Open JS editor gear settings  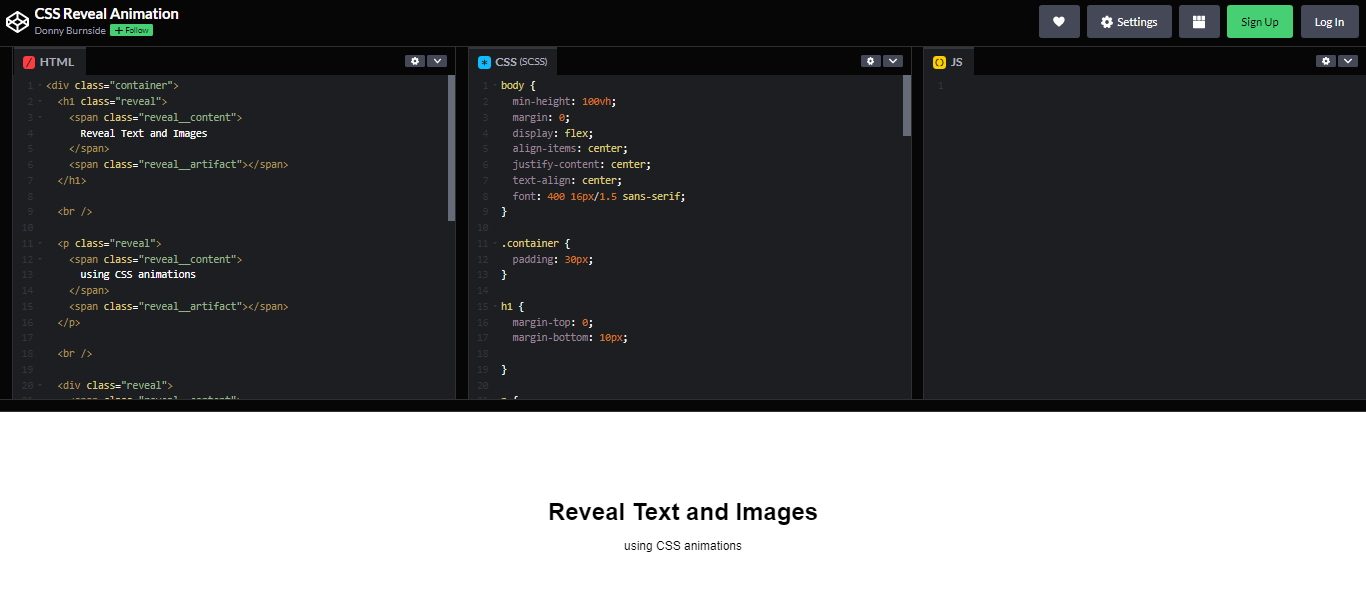click(x=1326, y=61)
